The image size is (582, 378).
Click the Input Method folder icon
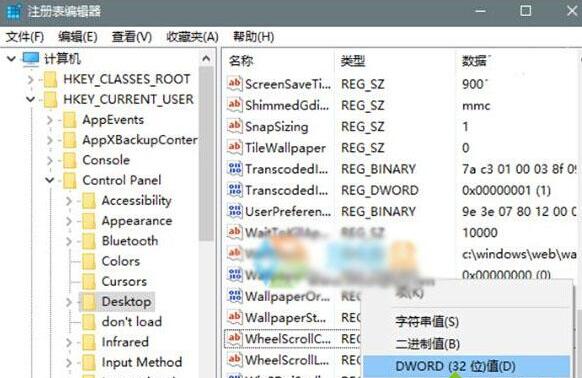(89, 362)
